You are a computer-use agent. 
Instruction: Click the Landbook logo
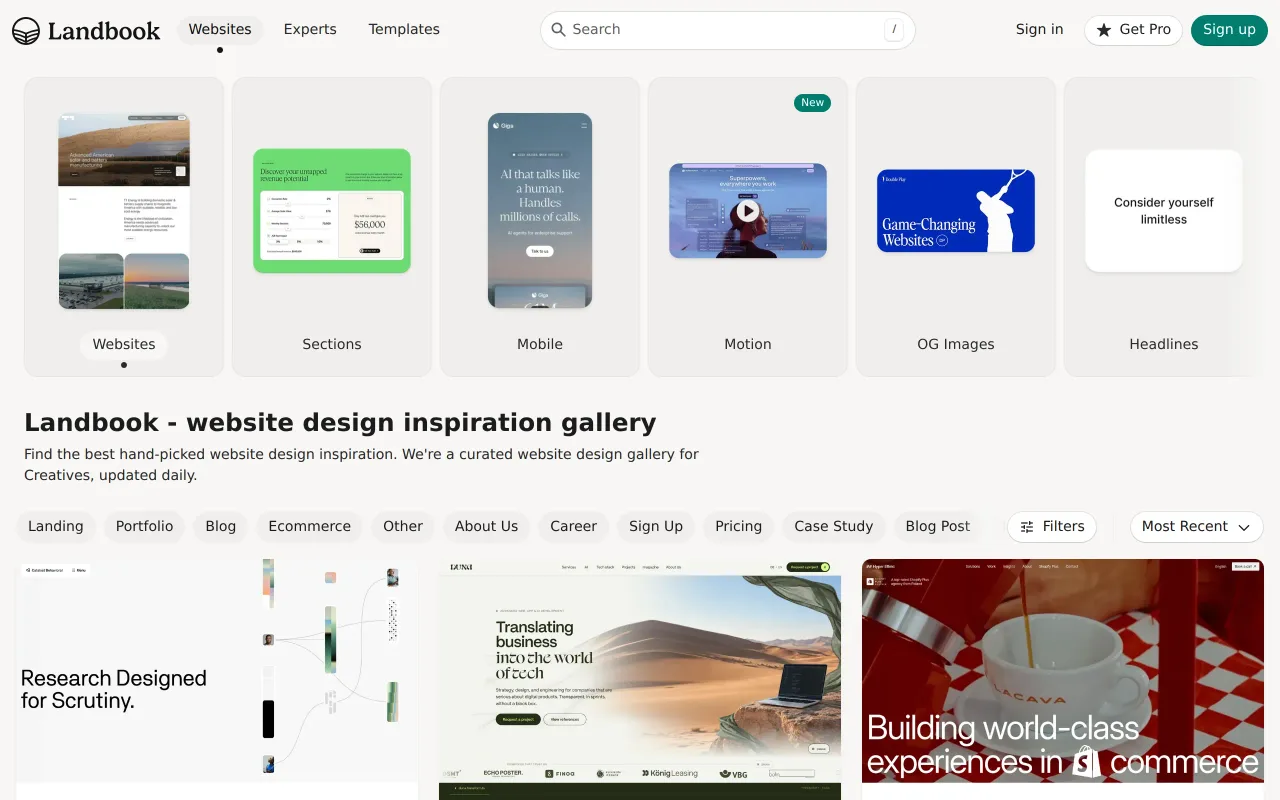click(86, 30)
